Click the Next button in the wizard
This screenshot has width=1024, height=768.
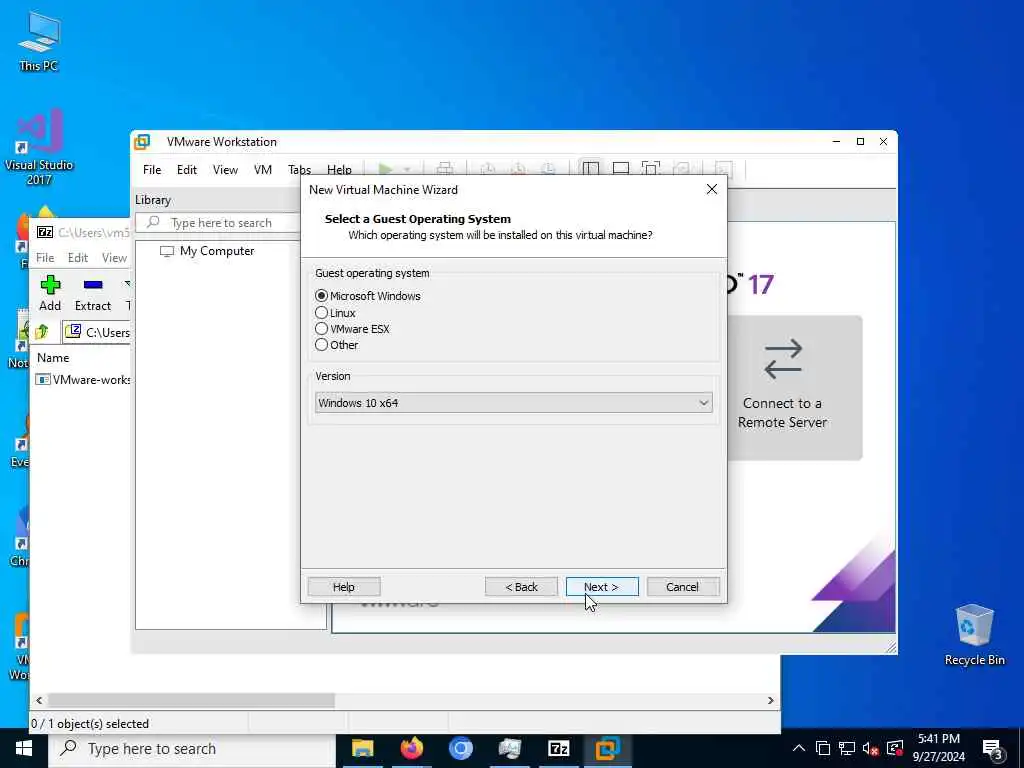tap(601, 586)
